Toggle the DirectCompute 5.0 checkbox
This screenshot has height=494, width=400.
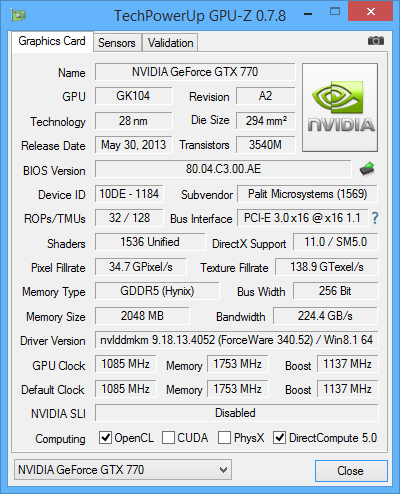click(279, 437)
